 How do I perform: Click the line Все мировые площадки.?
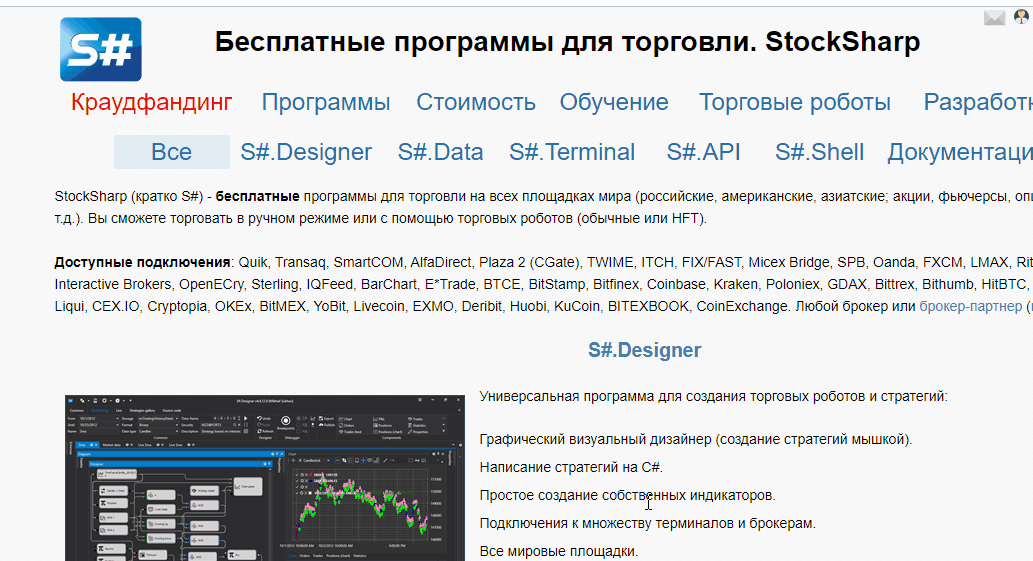click(x=559, y=551)
